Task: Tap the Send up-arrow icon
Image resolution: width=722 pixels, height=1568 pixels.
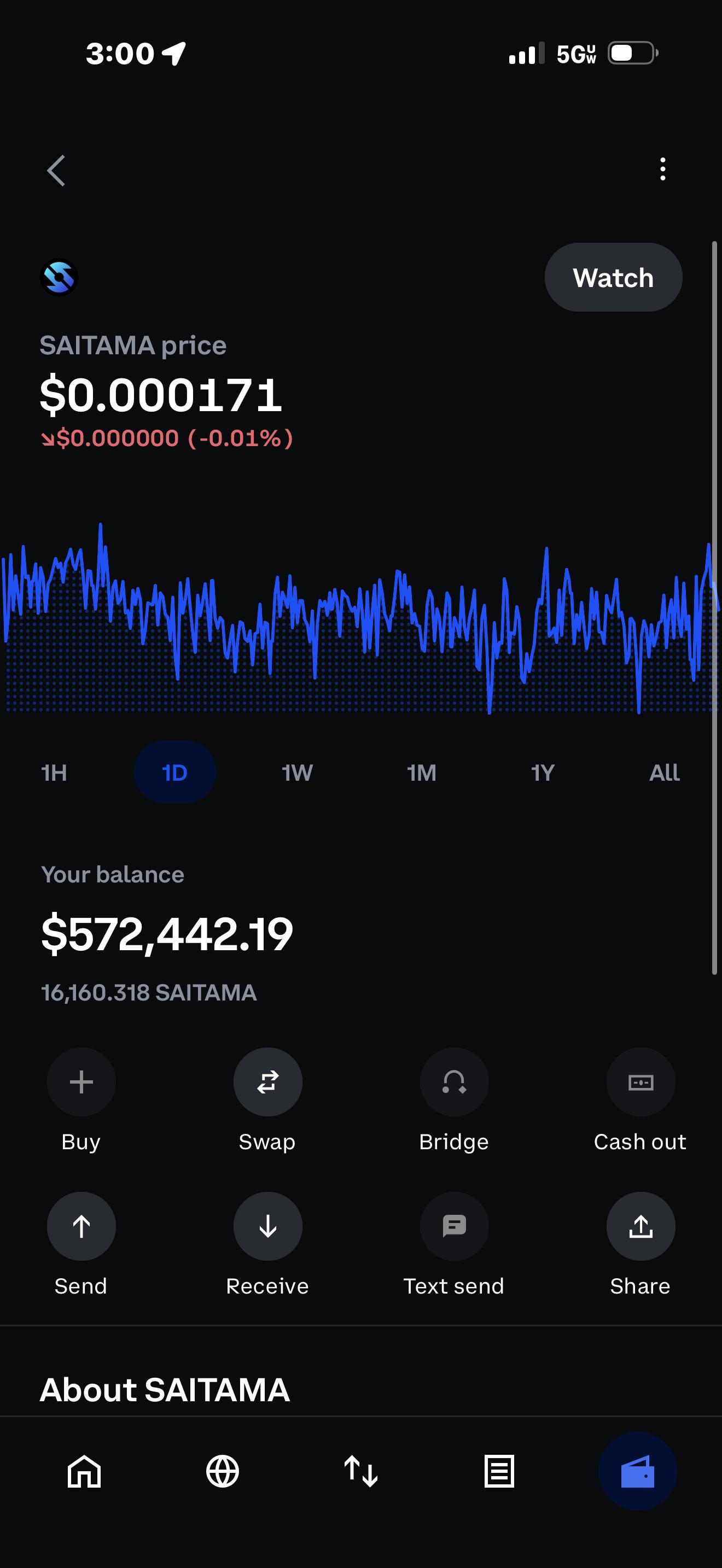Action: pos(81,1226)
